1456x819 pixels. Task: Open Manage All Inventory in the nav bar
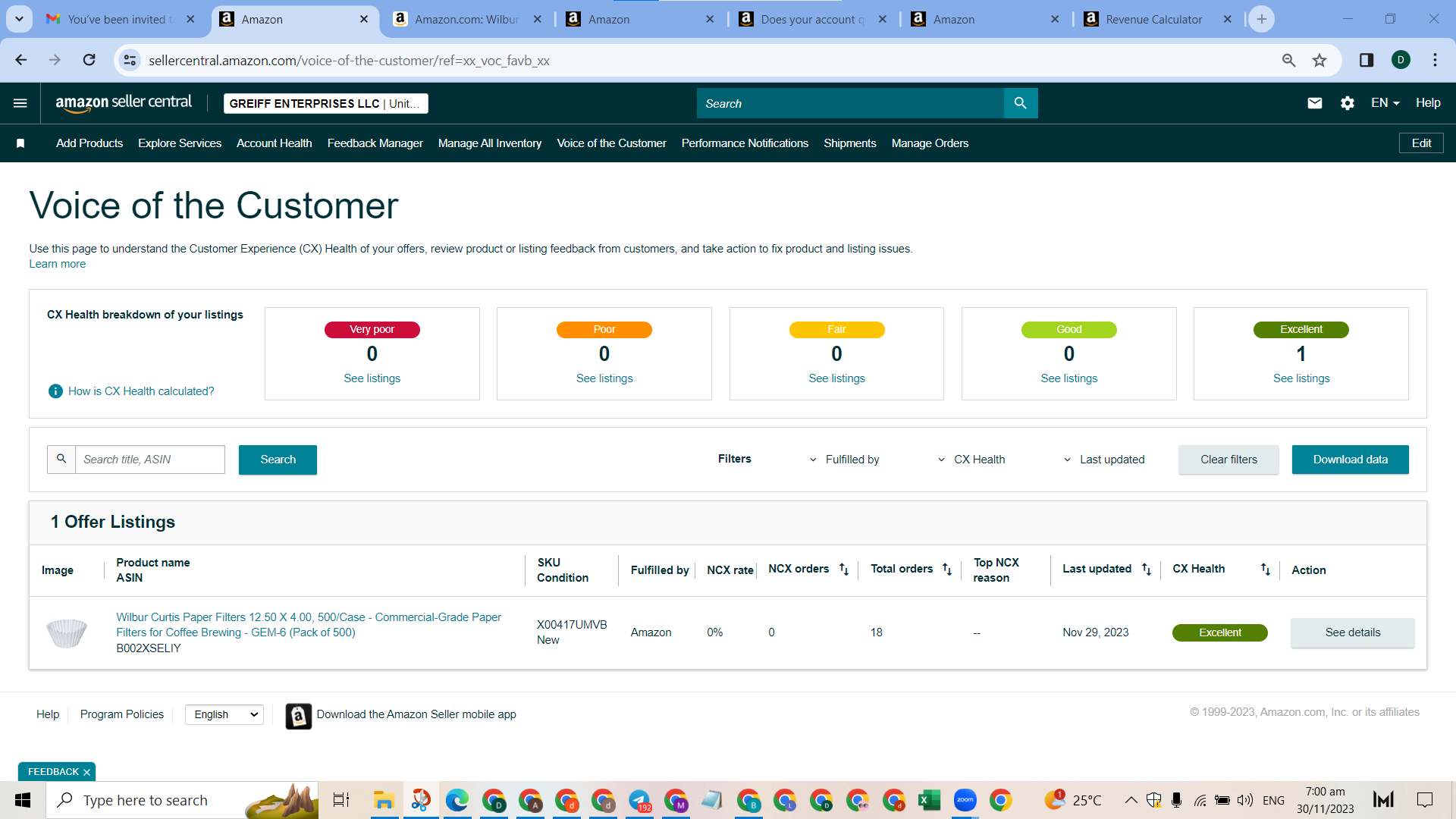tap(490, 143)
